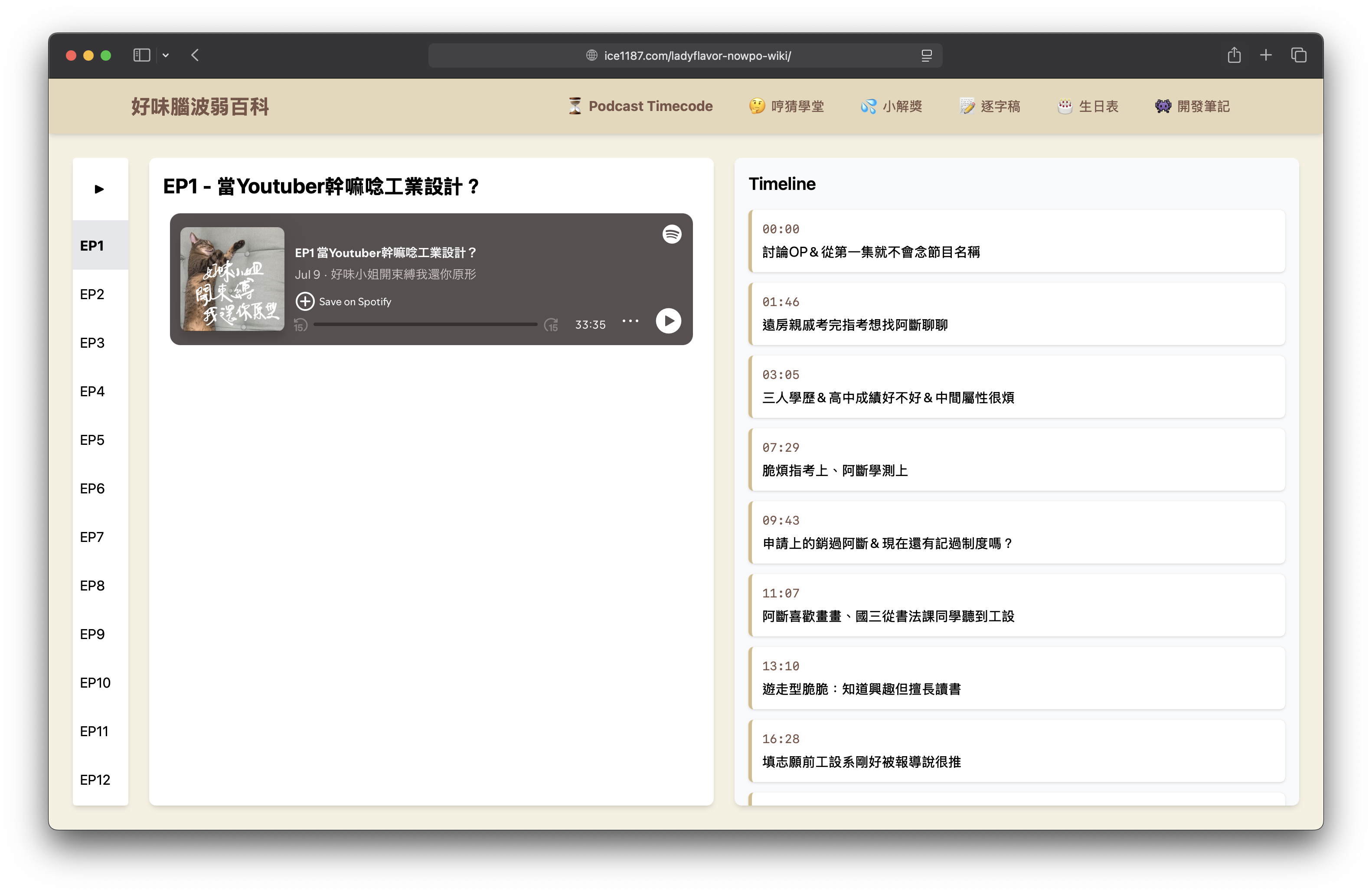Jump to the 00:00 timeline entry
Viewport: 1372px width, 894px height.
tap(1016, 241)
